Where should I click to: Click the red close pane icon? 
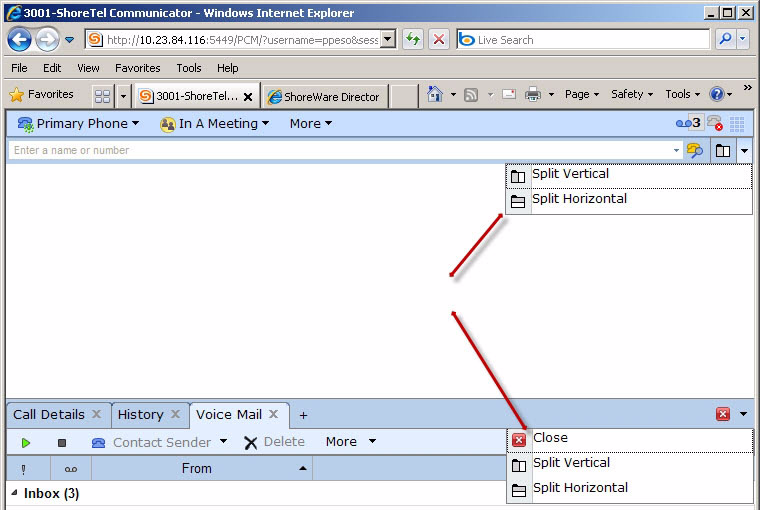723,414
